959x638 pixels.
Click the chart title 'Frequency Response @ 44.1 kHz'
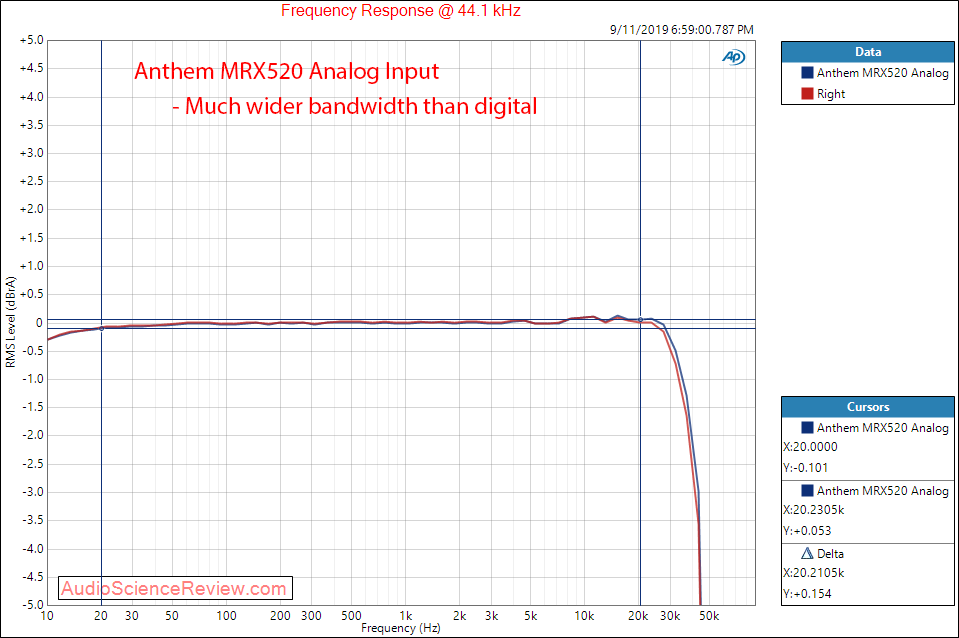pos(401,11)
